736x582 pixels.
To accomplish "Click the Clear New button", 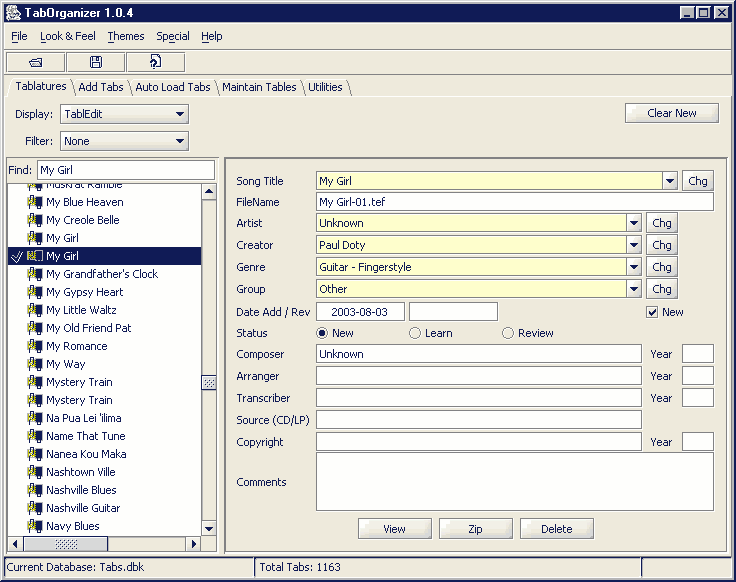I will click(672, 113).
